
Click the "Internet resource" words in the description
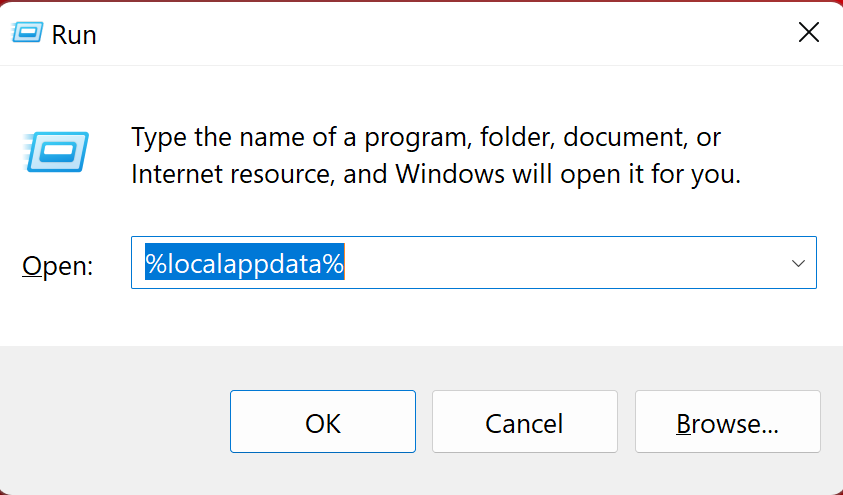tap(231, 174)
